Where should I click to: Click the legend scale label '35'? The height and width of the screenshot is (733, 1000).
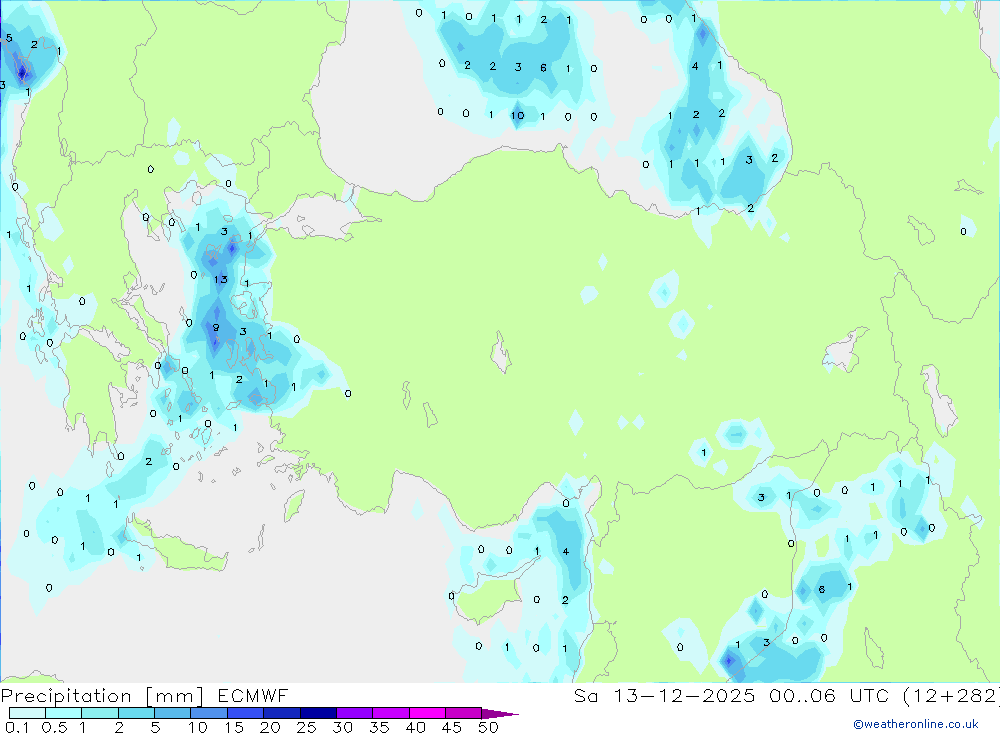pyautogui.click(x=379, y=727)
